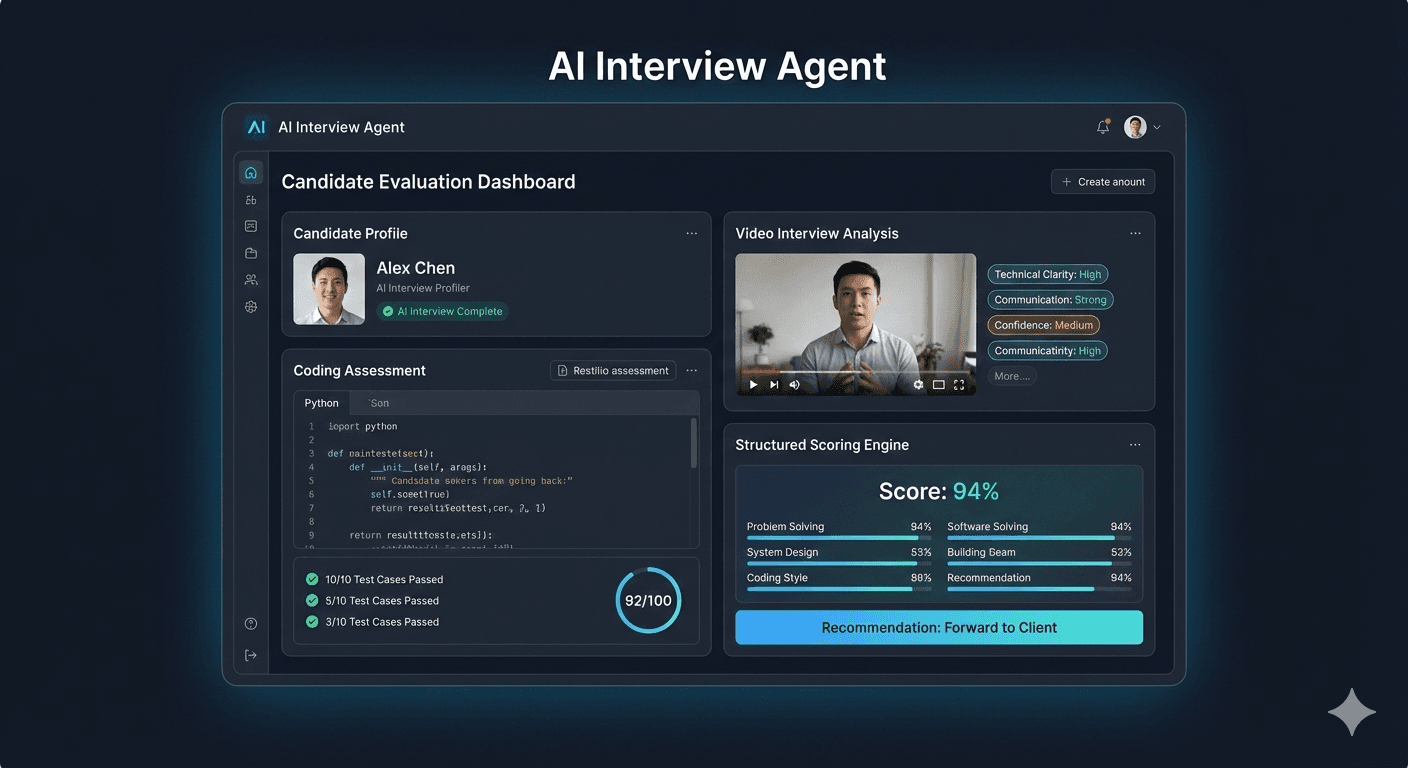Viewport: 1408px width, 768px height.
Task: Open the Home dashboard from the sidebar
Action: (251, 172)
